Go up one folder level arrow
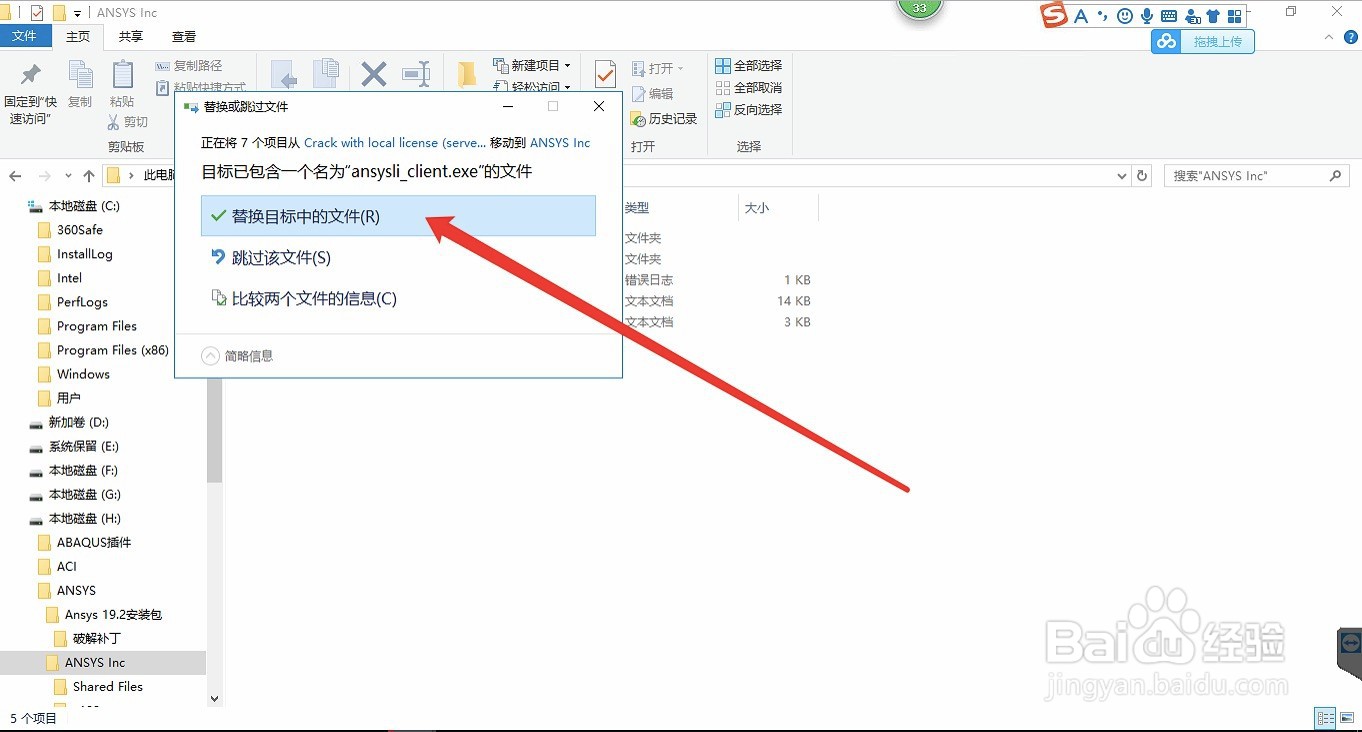The width and height of the screenshot is (1362, 732). [89, 176]
